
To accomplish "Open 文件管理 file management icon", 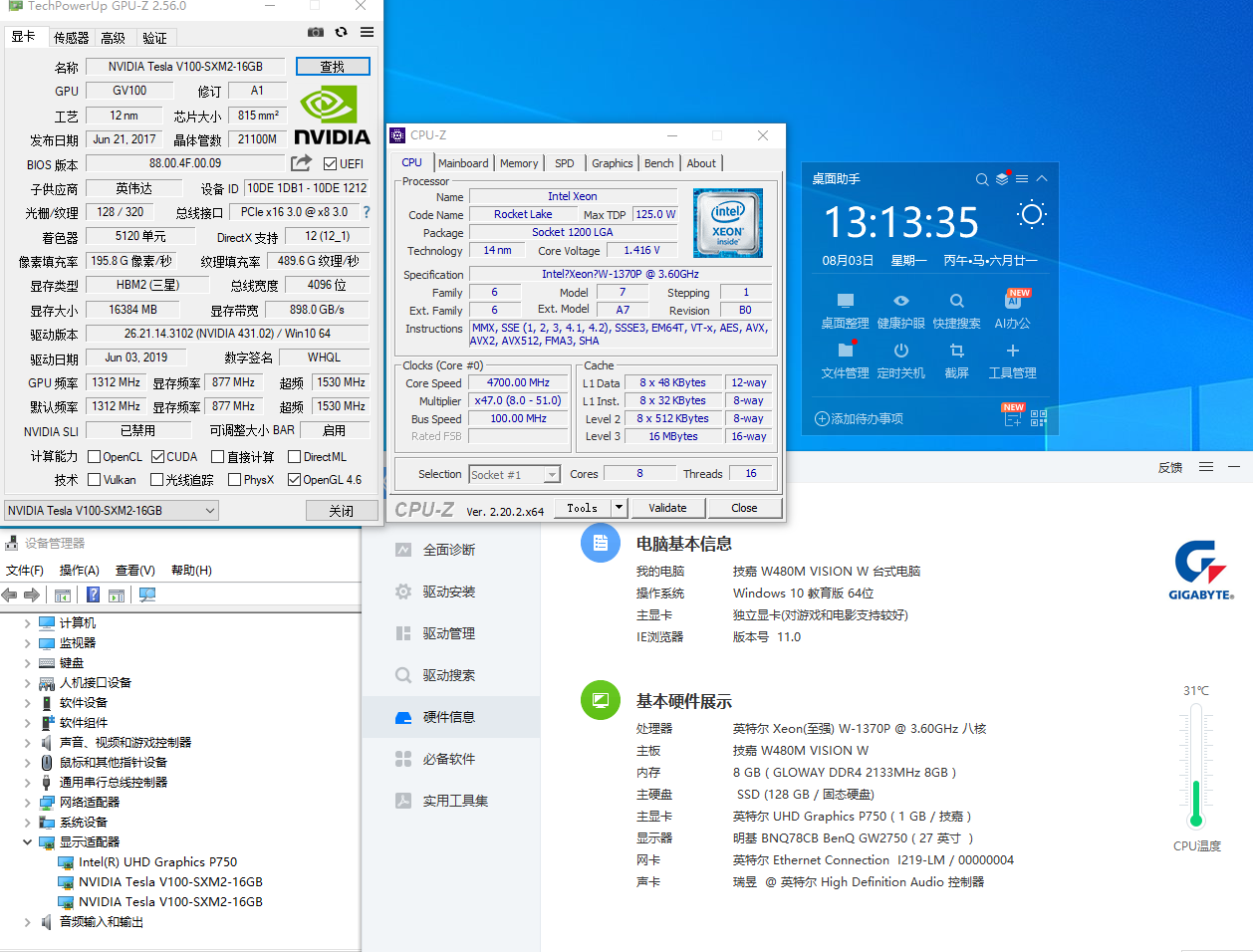I will pos(846,350).
